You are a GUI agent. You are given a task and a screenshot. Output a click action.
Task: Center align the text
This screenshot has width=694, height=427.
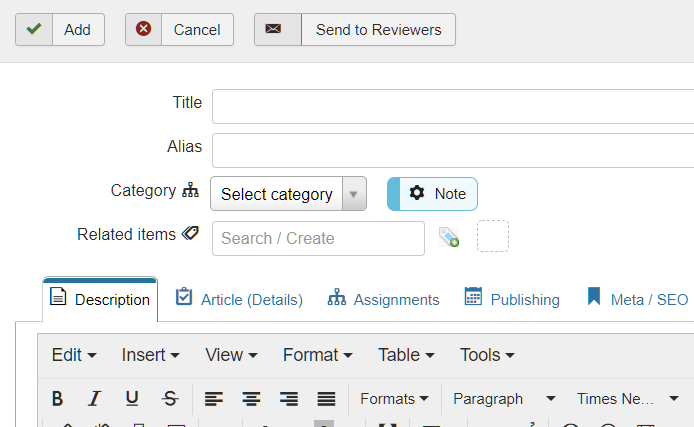click(x=251, y=399)
